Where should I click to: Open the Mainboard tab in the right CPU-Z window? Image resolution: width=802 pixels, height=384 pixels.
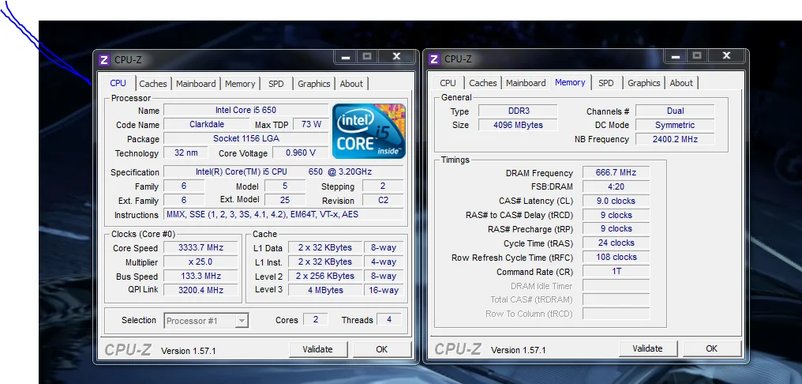tap(526, 83)
